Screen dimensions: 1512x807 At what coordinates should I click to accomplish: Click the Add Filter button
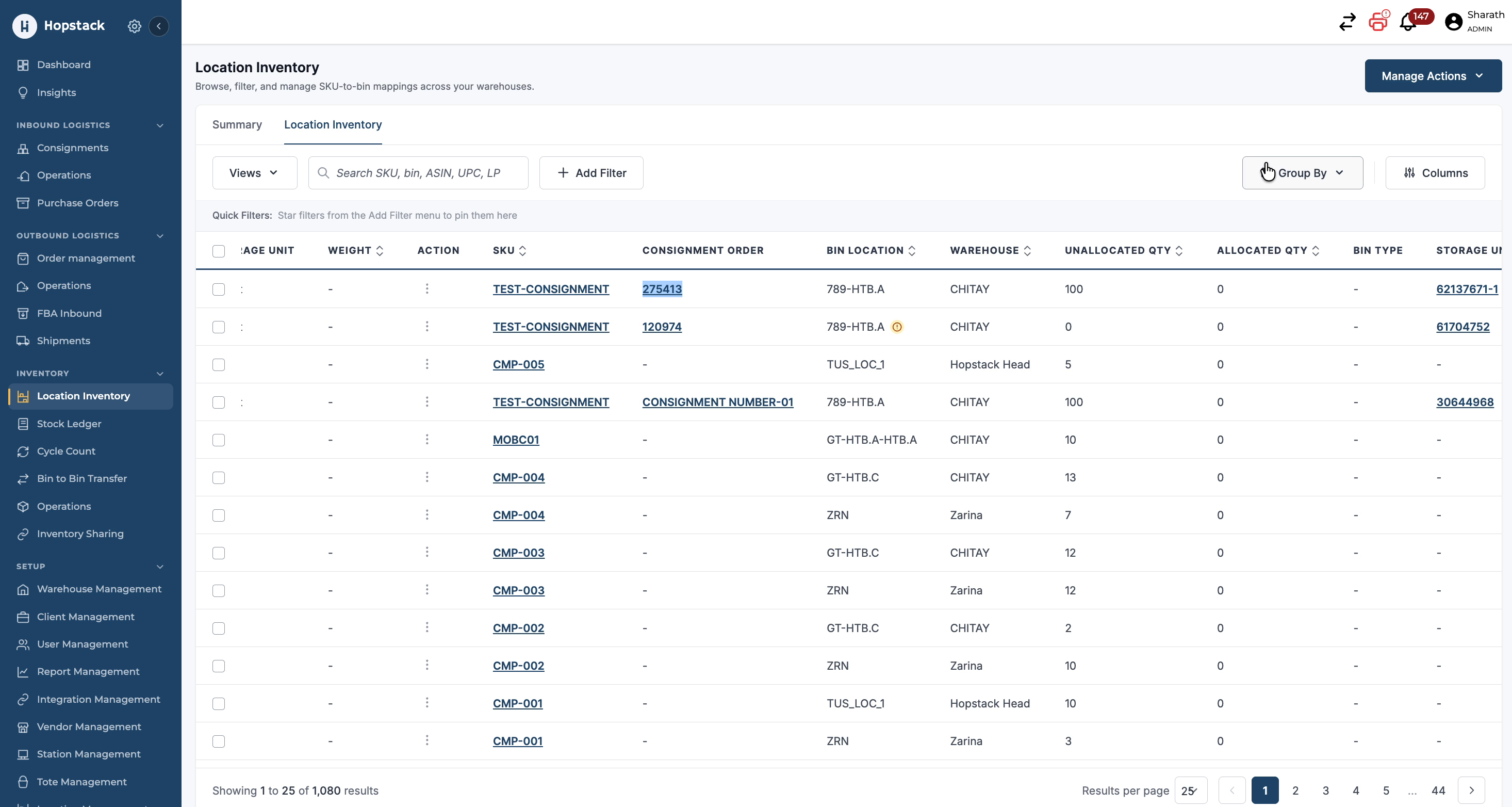[x=591, y=173]
